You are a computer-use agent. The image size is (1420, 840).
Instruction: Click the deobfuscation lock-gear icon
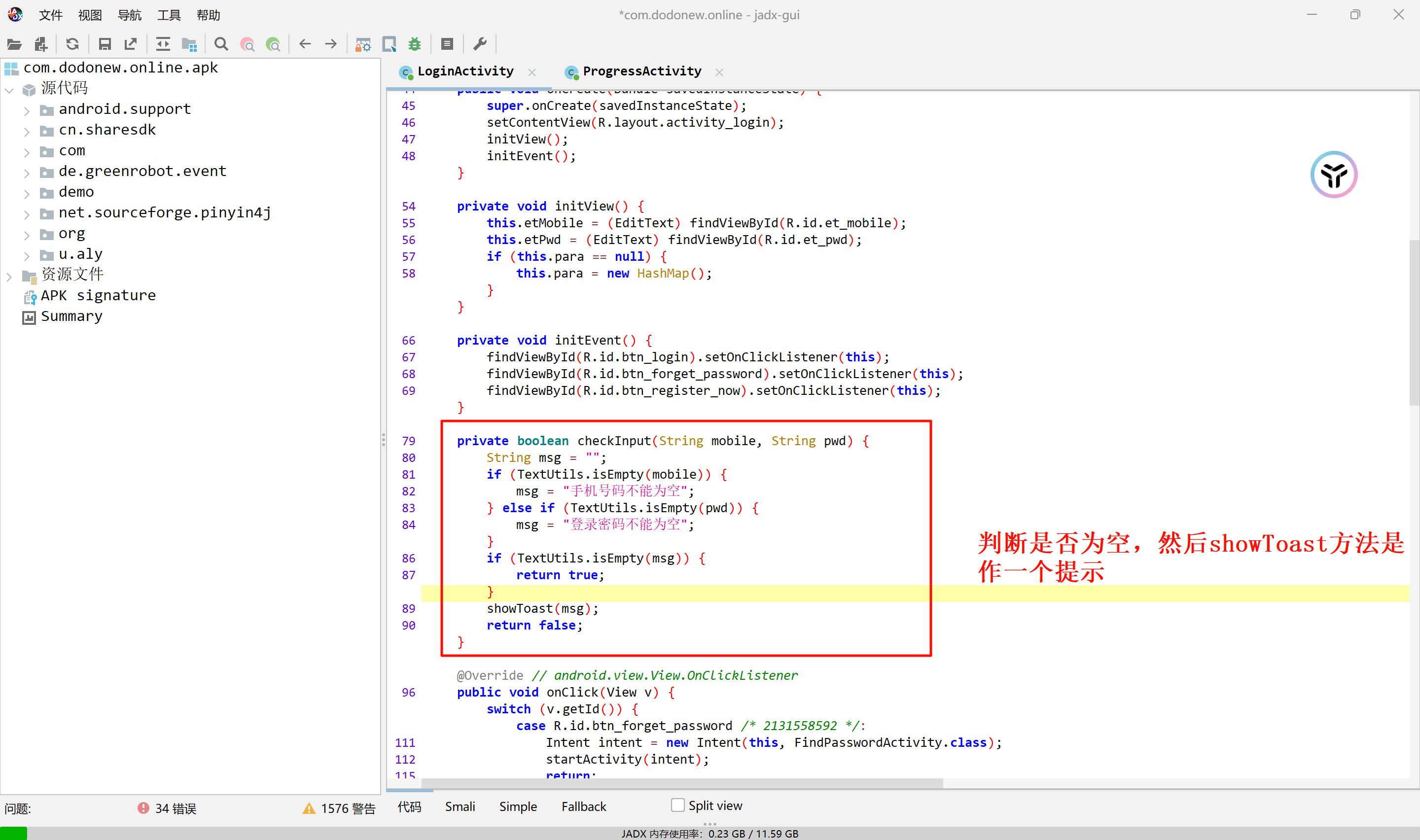[x=363, y=44]
